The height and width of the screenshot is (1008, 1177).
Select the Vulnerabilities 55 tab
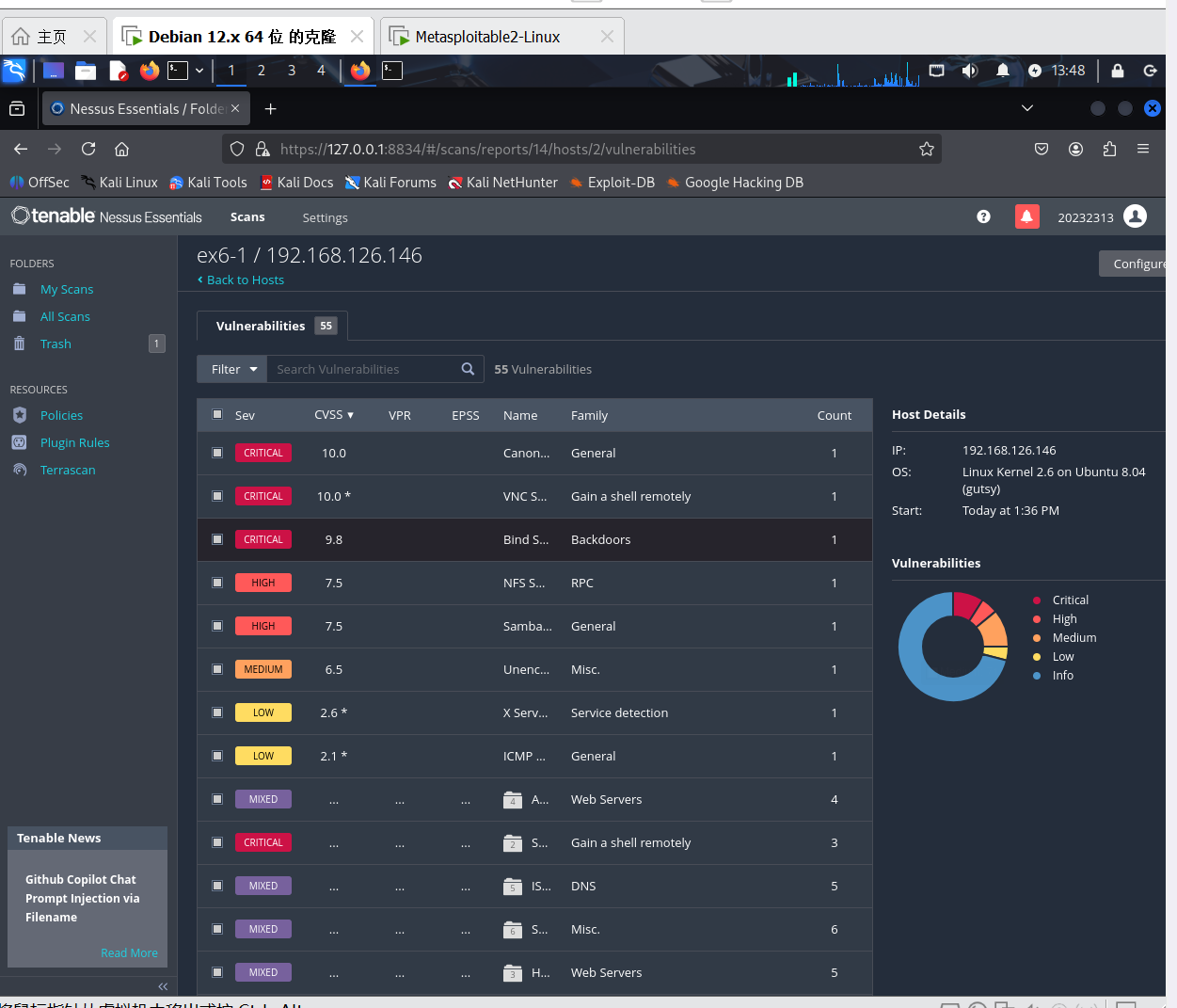[x=273, y=326]
